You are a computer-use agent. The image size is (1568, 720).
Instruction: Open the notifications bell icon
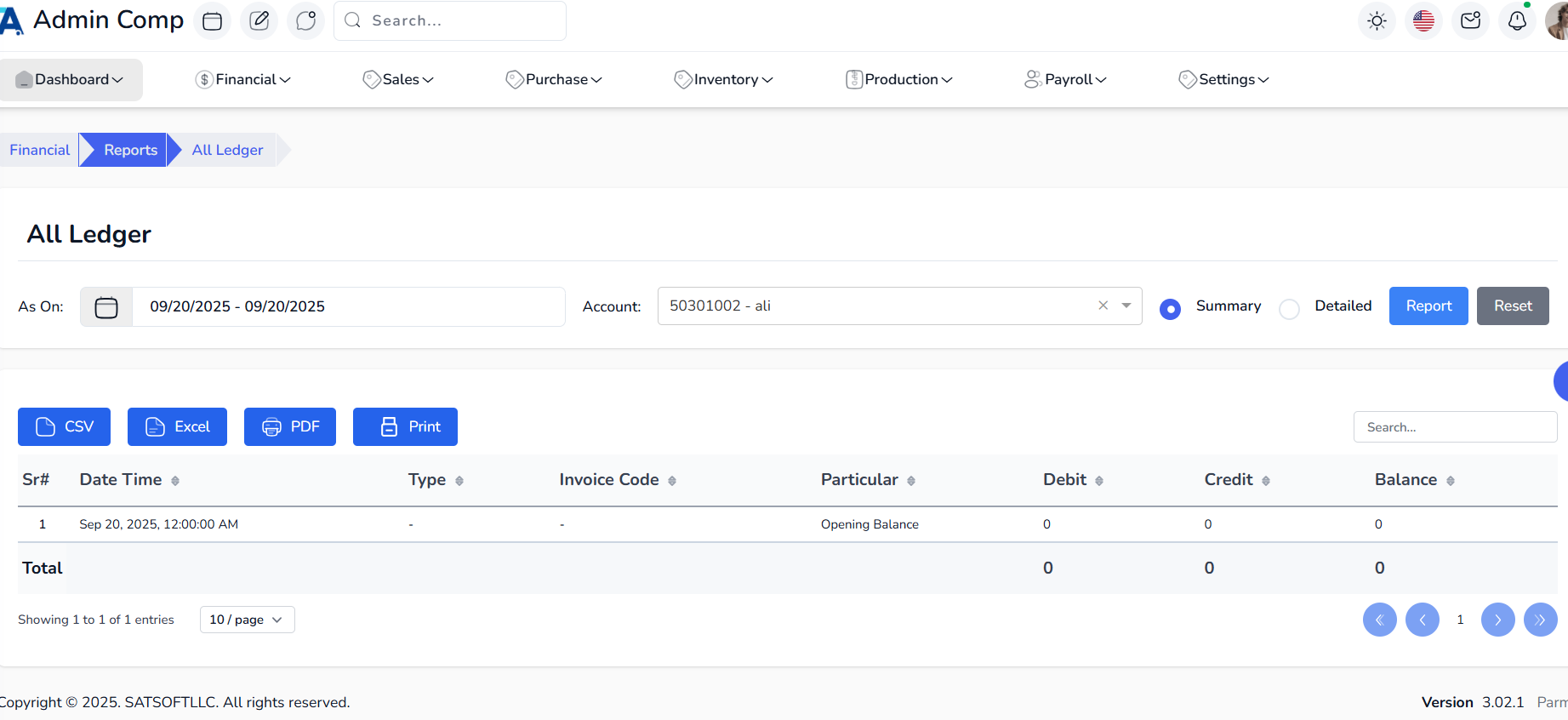tap(1517, 21)
